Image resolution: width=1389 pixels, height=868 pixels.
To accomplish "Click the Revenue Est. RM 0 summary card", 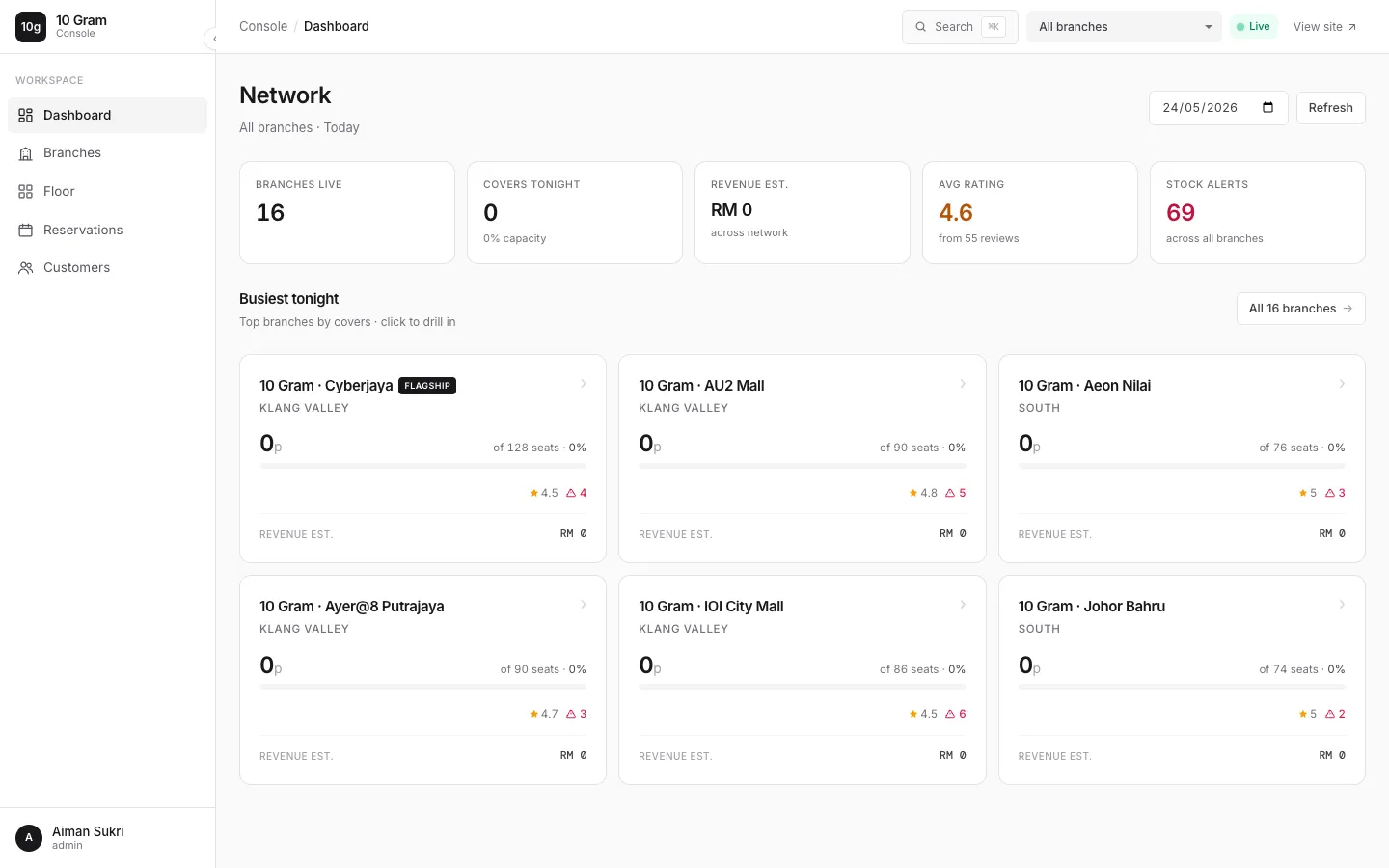I will click(x=803, y=212).
